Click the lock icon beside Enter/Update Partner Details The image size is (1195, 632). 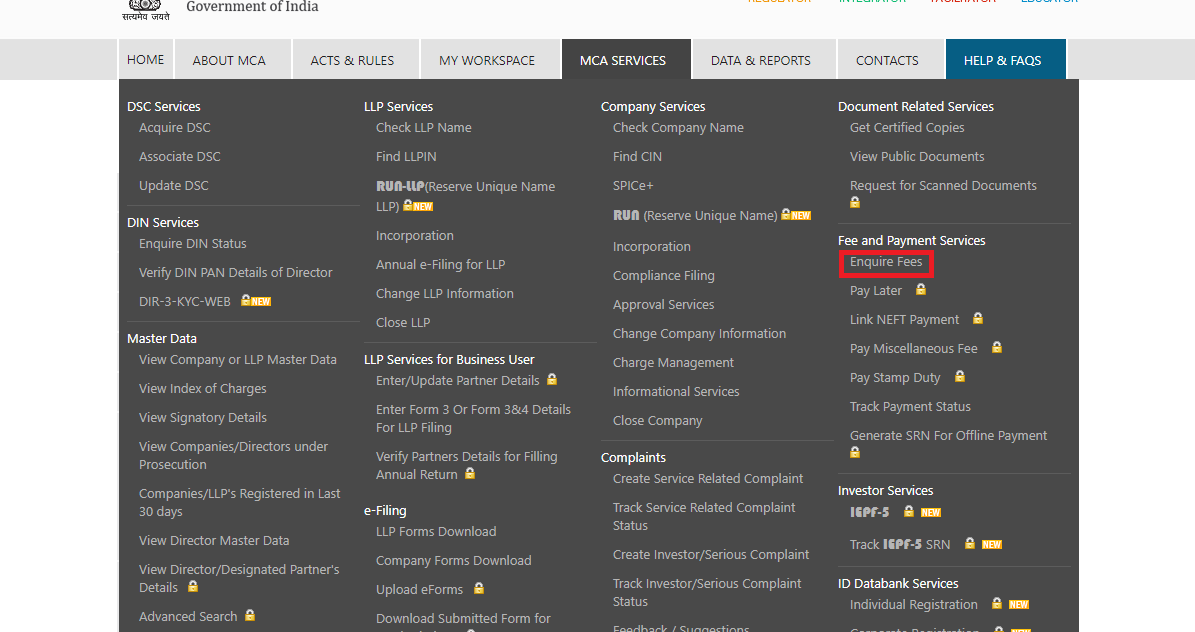552,380
